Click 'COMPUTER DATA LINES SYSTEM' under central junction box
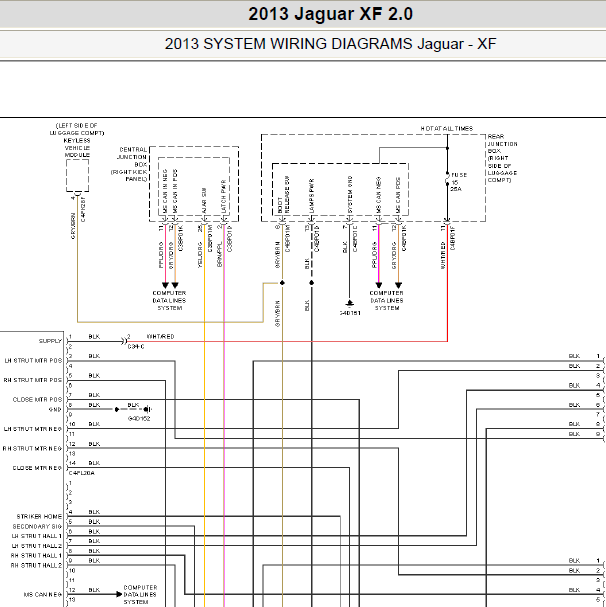The image size is (606, 607). (x=170, y=300)
